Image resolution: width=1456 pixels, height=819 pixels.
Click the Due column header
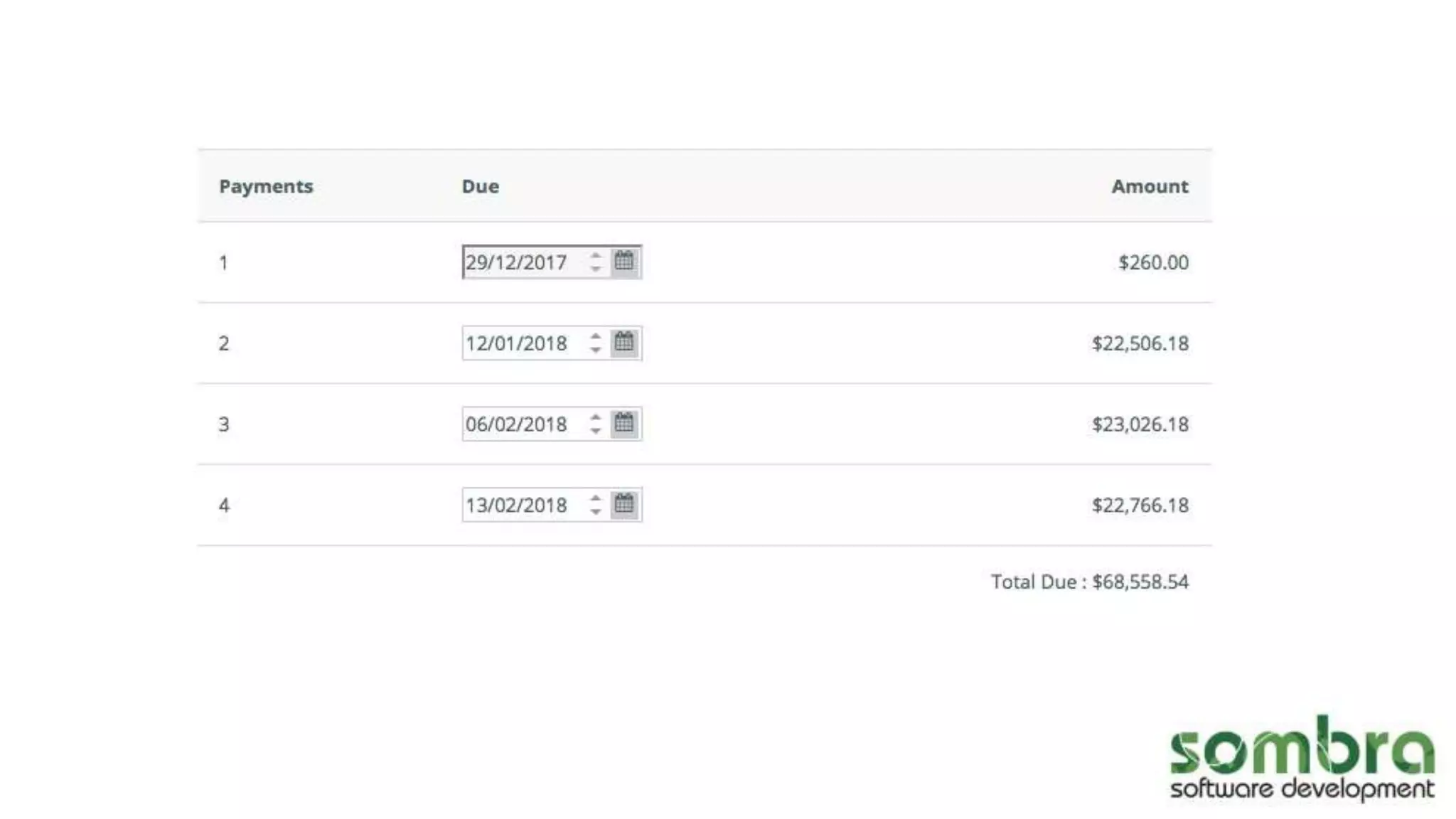481,186
